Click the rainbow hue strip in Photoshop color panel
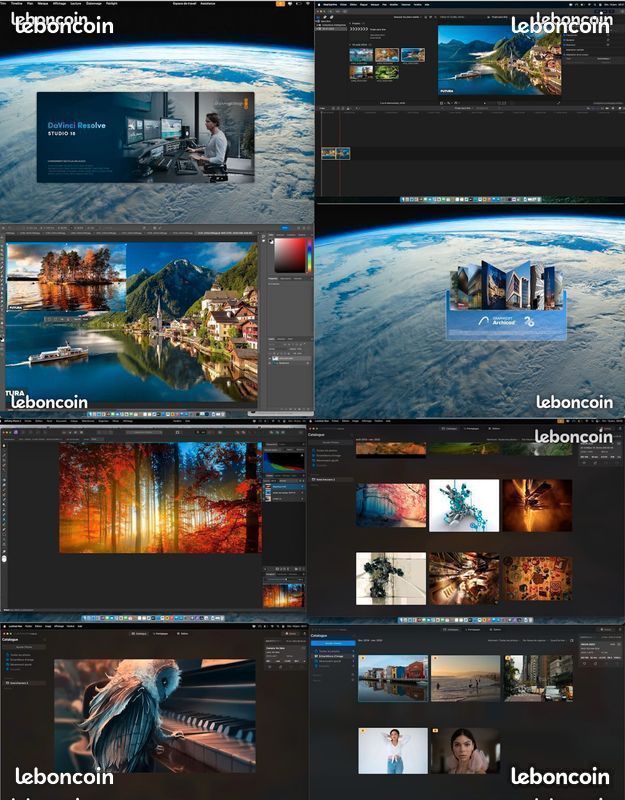Screen dimensions: 625x800 (308, 255)
